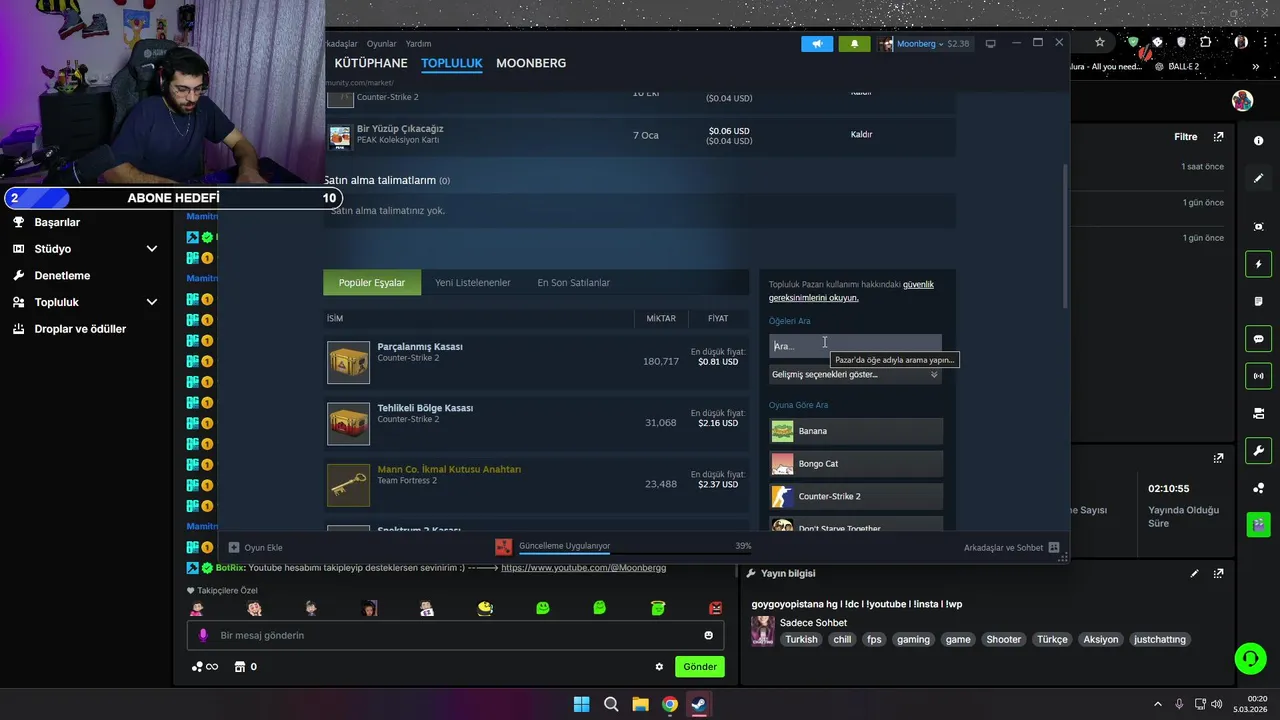This screenshot has height=720, width=1280.
Task: Click Oyun Ekle plus icon in Steam
Action: click(x=234, y=548)
